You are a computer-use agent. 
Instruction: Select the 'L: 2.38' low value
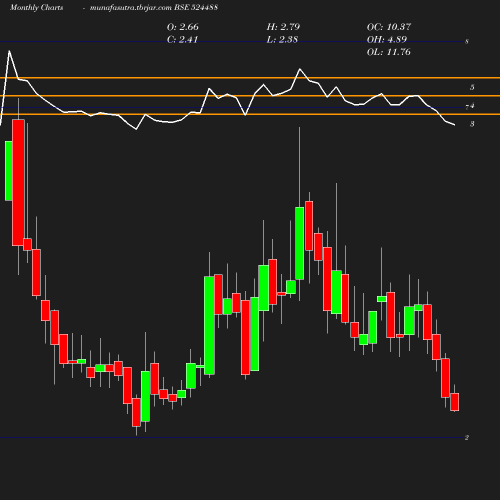(282, 39)
